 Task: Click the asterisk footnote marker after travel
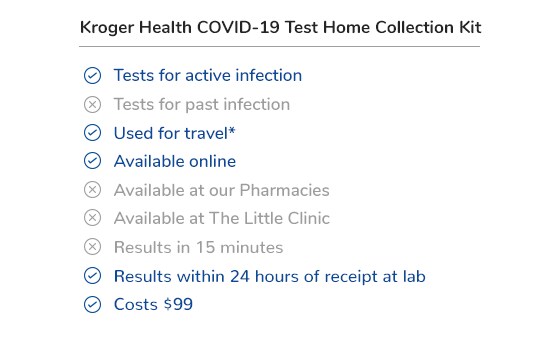pos(232,130)
